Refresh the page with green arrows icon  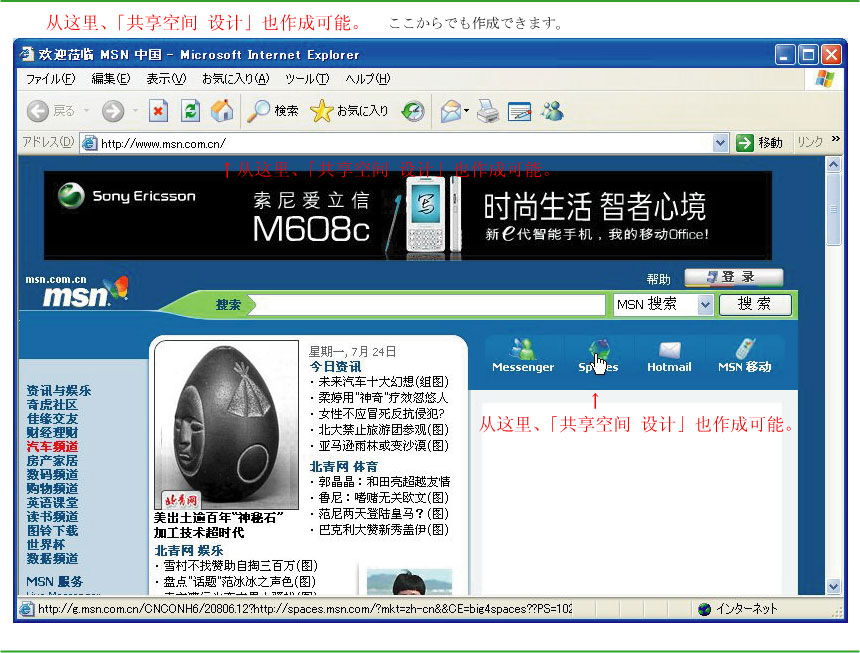click(x=190, y=111)
